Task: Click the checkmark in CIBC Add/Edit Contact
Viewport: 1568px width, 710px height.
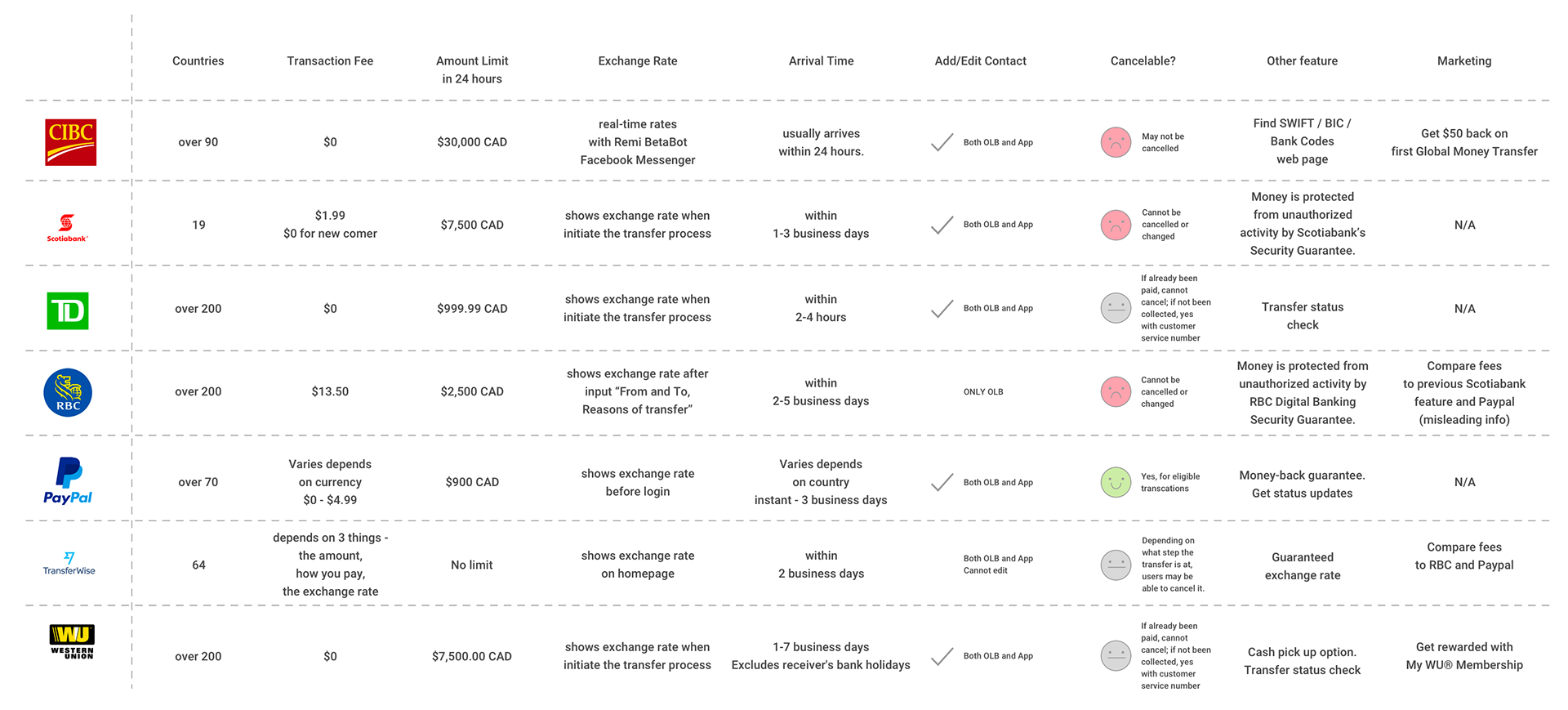Action: (942, 142)
